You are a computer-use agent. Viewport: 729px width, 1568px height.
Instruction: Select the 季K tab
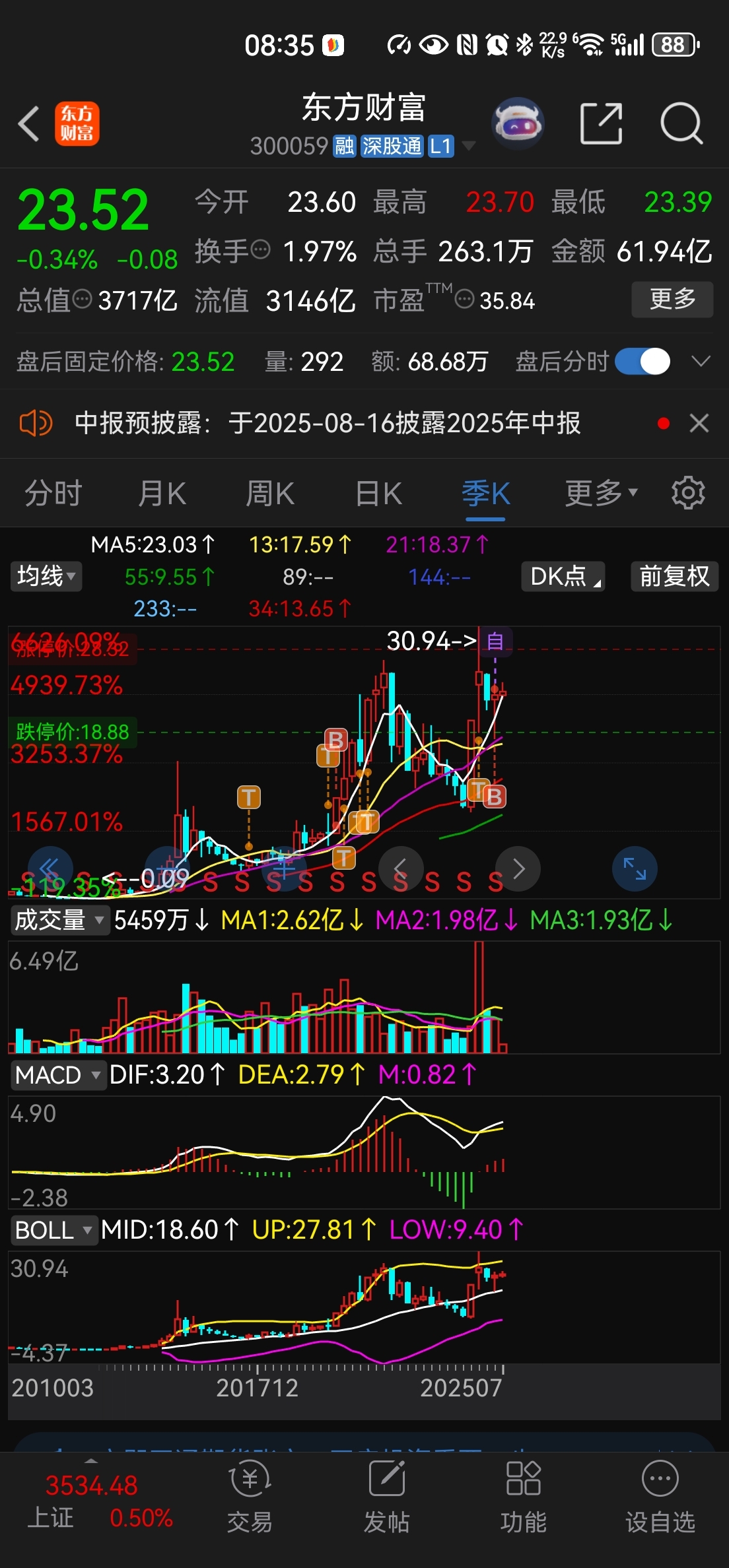(x=485, y=492)
